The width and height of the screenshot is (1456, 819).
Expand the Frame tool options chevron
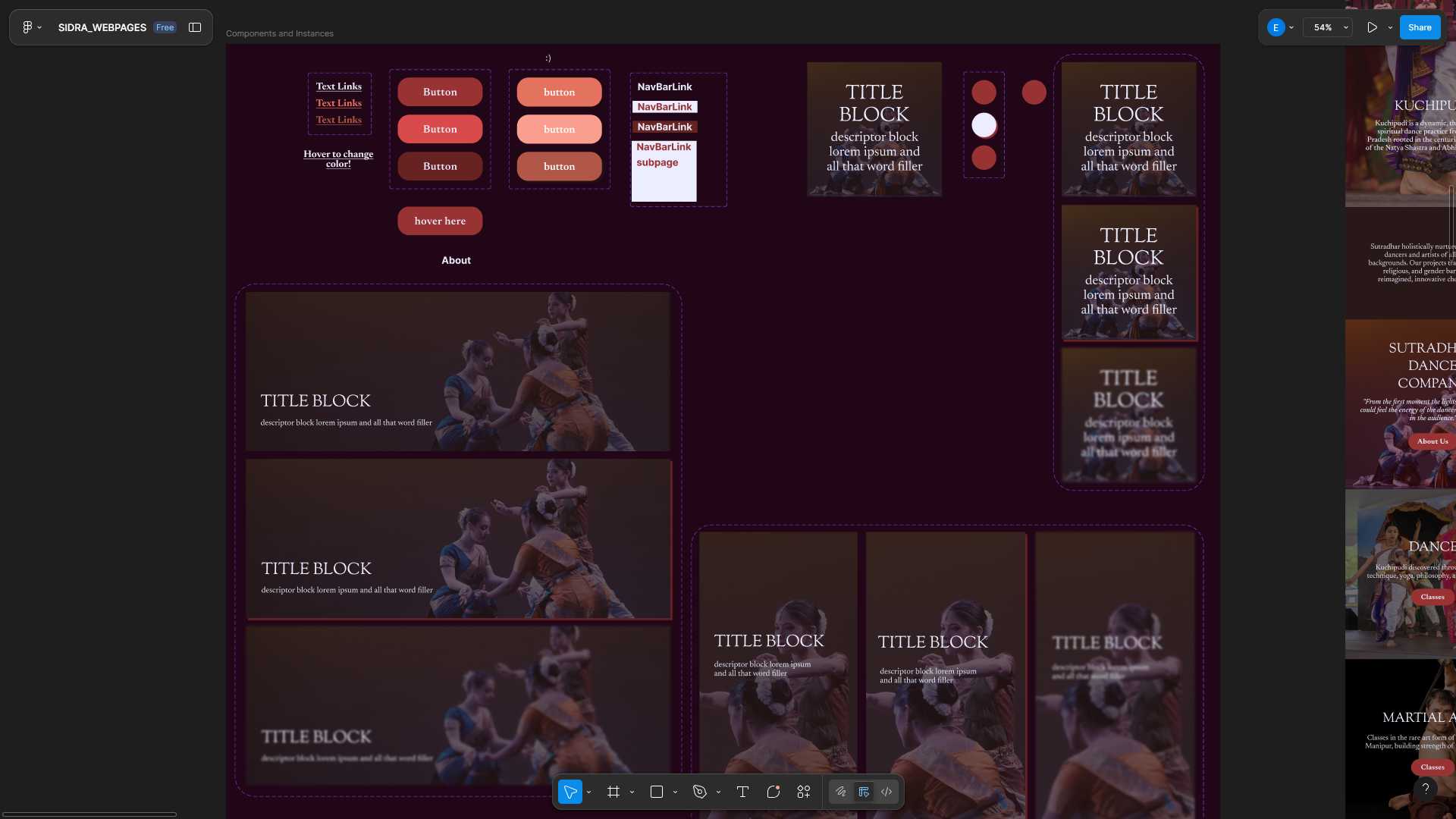coord(632,792)
